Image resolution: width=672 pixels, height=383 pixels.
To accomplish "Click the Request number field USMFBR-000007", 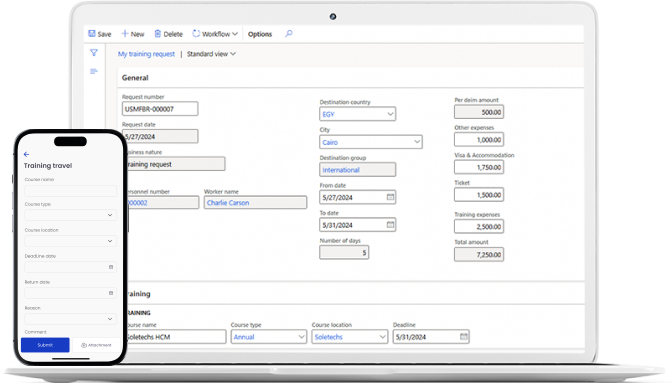I will 160,109.
